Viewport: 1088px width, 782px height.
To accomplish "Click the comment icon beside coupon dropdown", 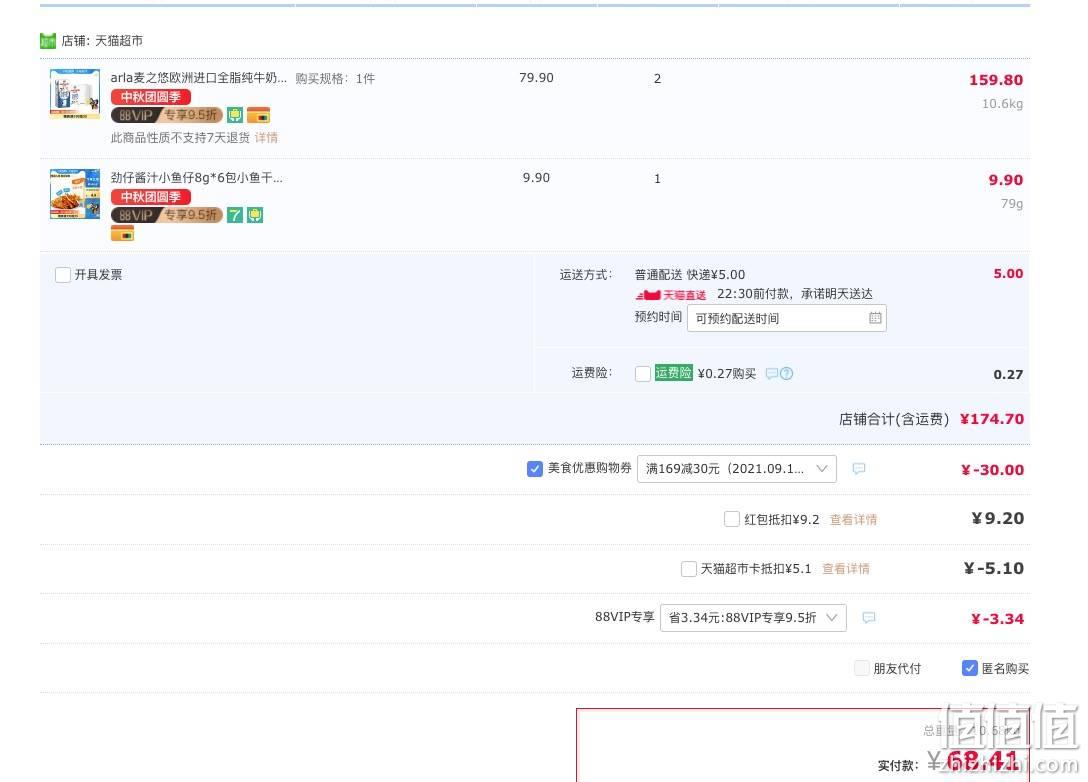I will pyautogui.click(x=859, y=468).
